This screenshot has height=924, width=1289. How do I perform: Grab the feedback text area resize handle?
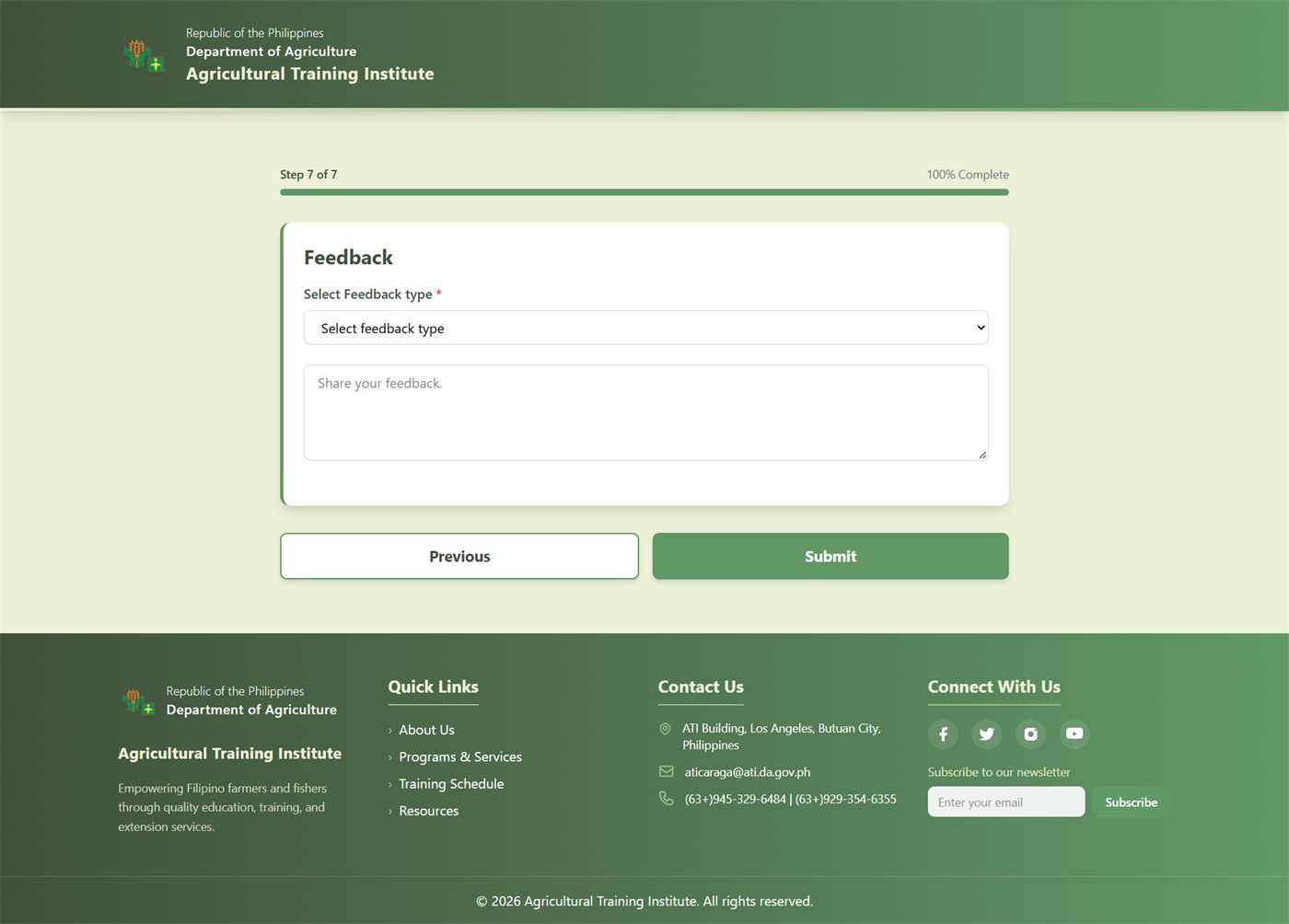point(982,455)
